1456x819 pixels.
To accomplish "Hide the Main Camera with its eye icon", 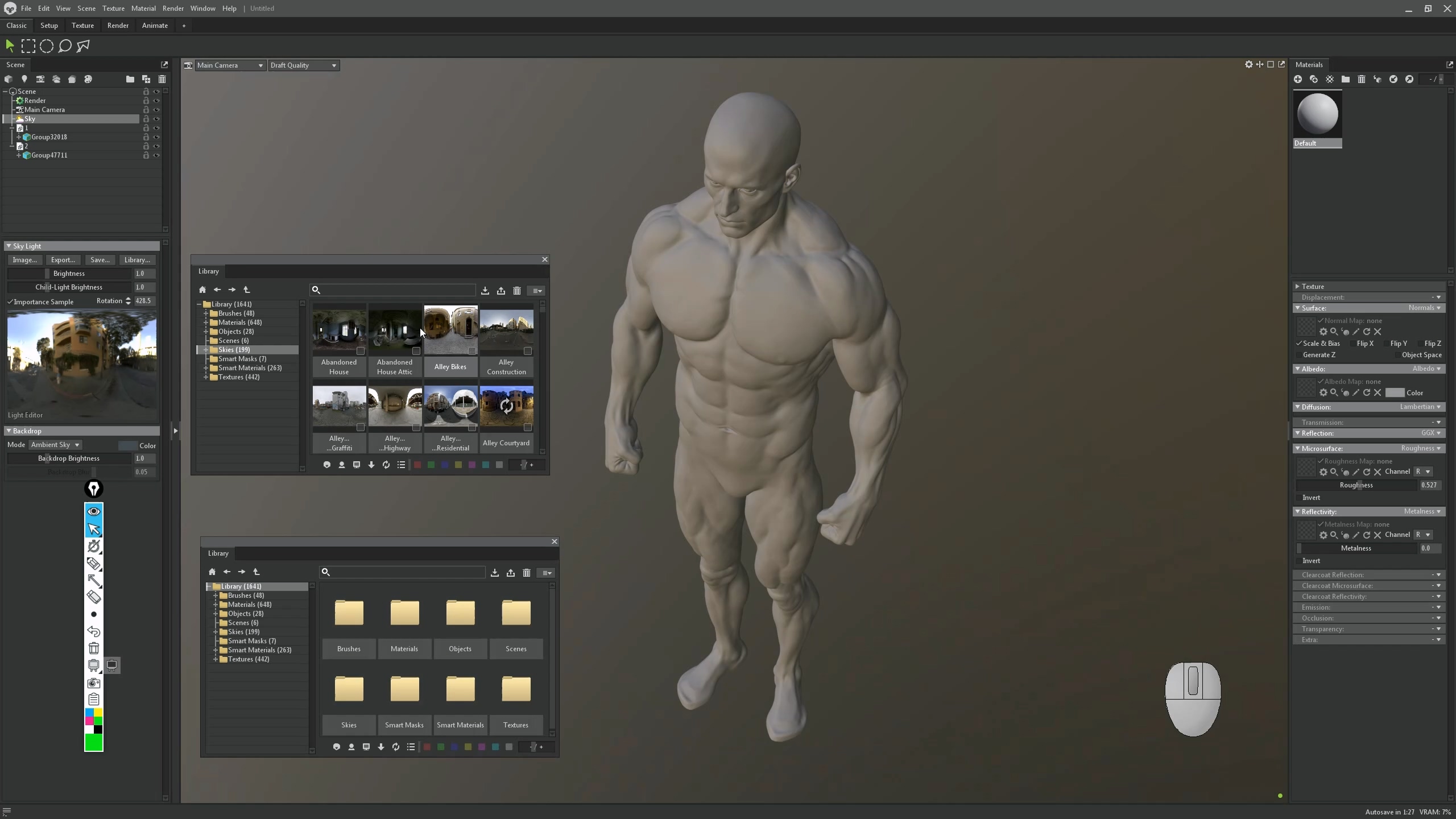I will (156, 110).
